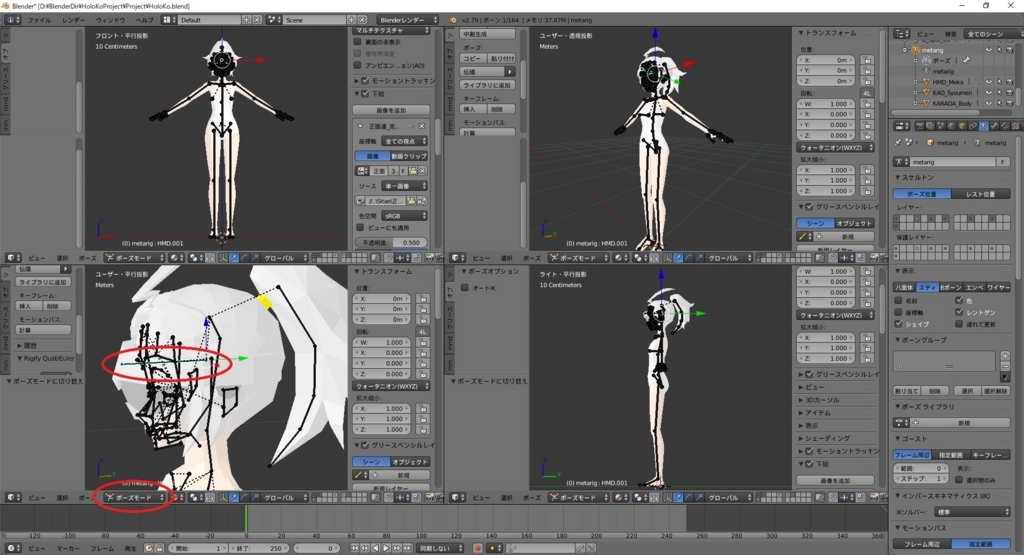Viewport: 1024px width, 555px height.
Task: Open the マーカー menu in the timeline
Action: click(68, 548)
